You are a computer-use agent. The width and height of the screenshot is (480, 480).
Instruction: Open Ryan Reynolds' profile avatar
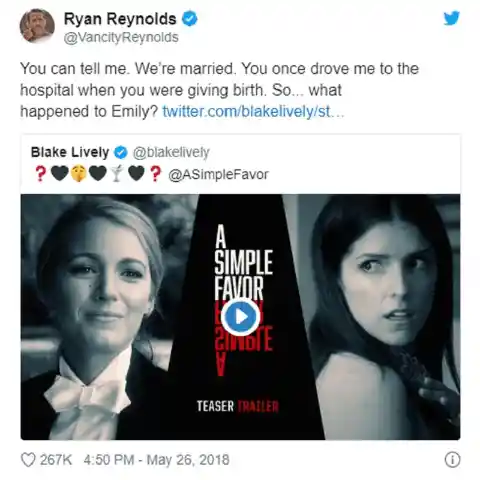click(37, 26)
